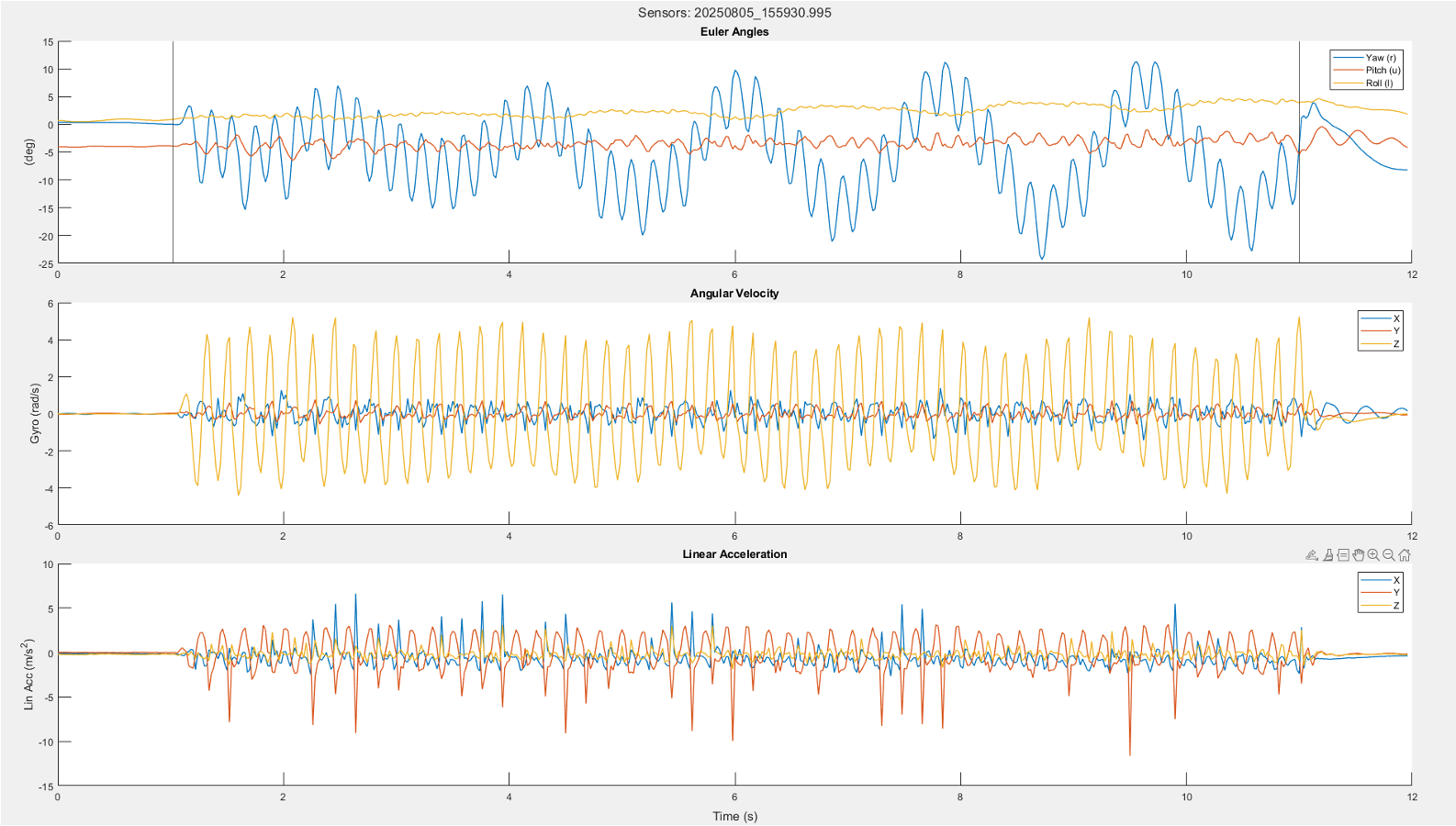Image resolution: width=1456 pixels, height=826 pixels.
Task: Select Y in the Linear Acceleration legend
Action: (1380, 593)
